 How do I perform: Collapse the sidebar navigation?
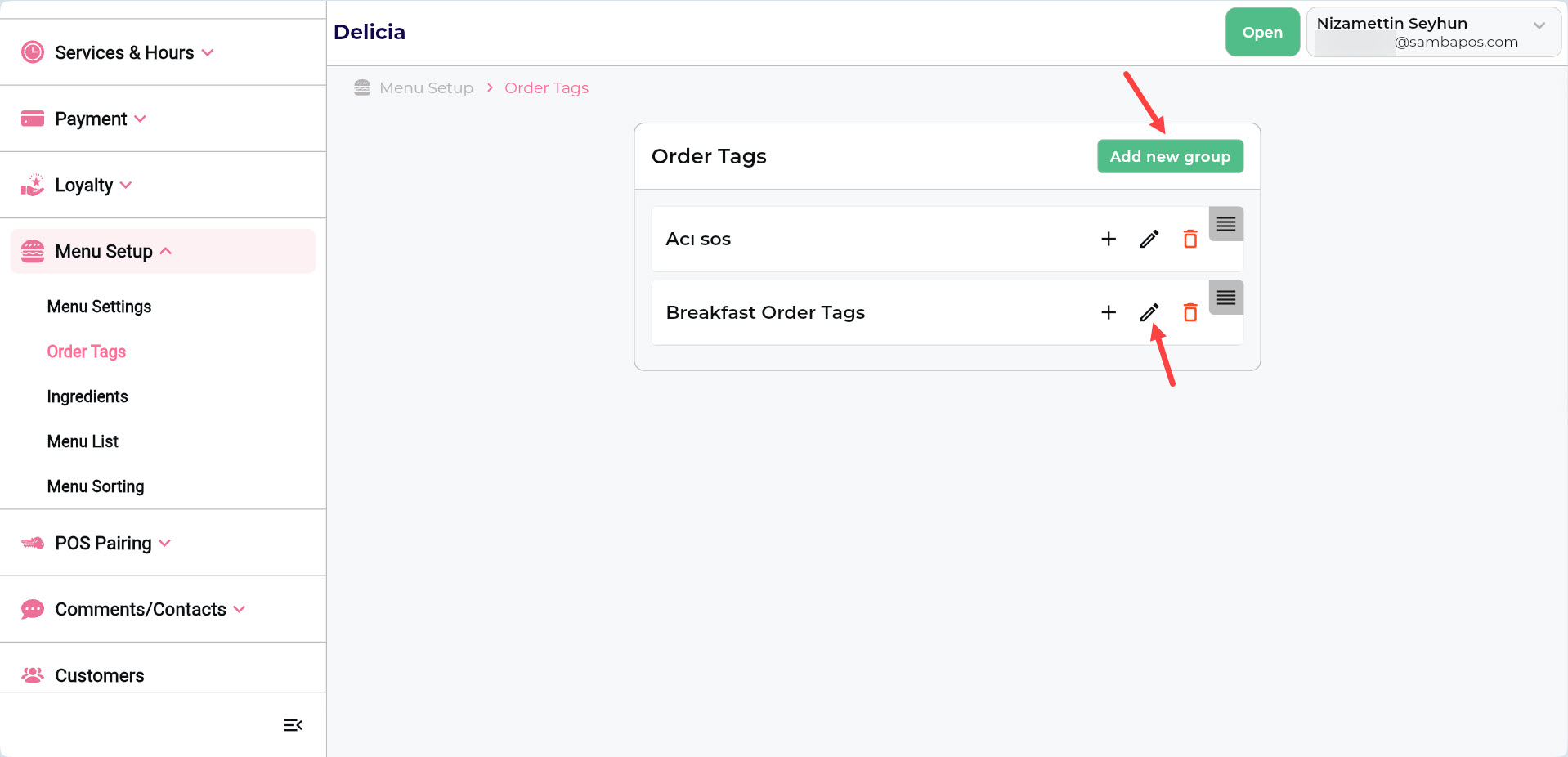292,725
